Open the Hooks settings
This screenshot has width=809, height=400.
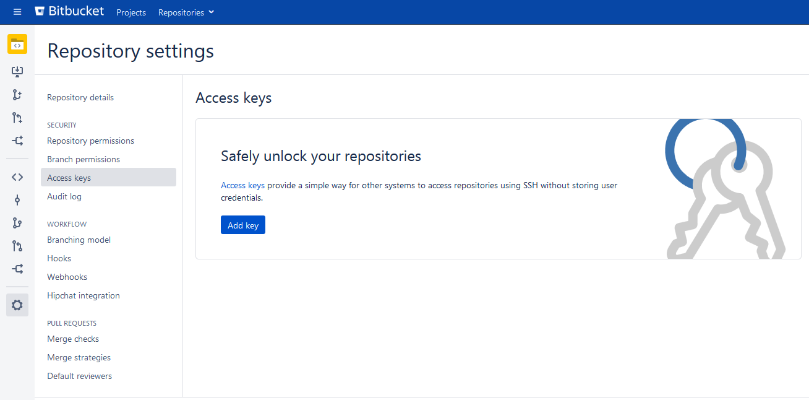59,259
